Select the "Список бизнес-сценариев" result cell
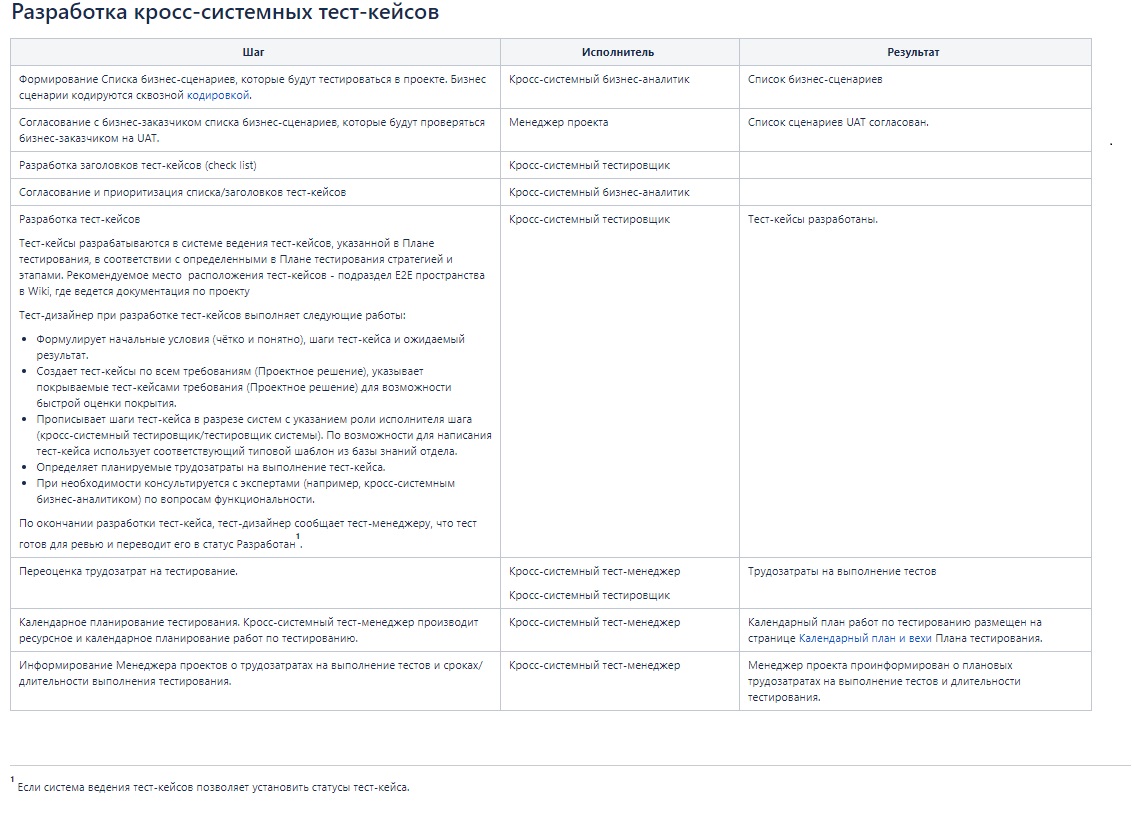Image resolution: width=1132 pixels, height=821 pixels. click(x=815, y=79)
